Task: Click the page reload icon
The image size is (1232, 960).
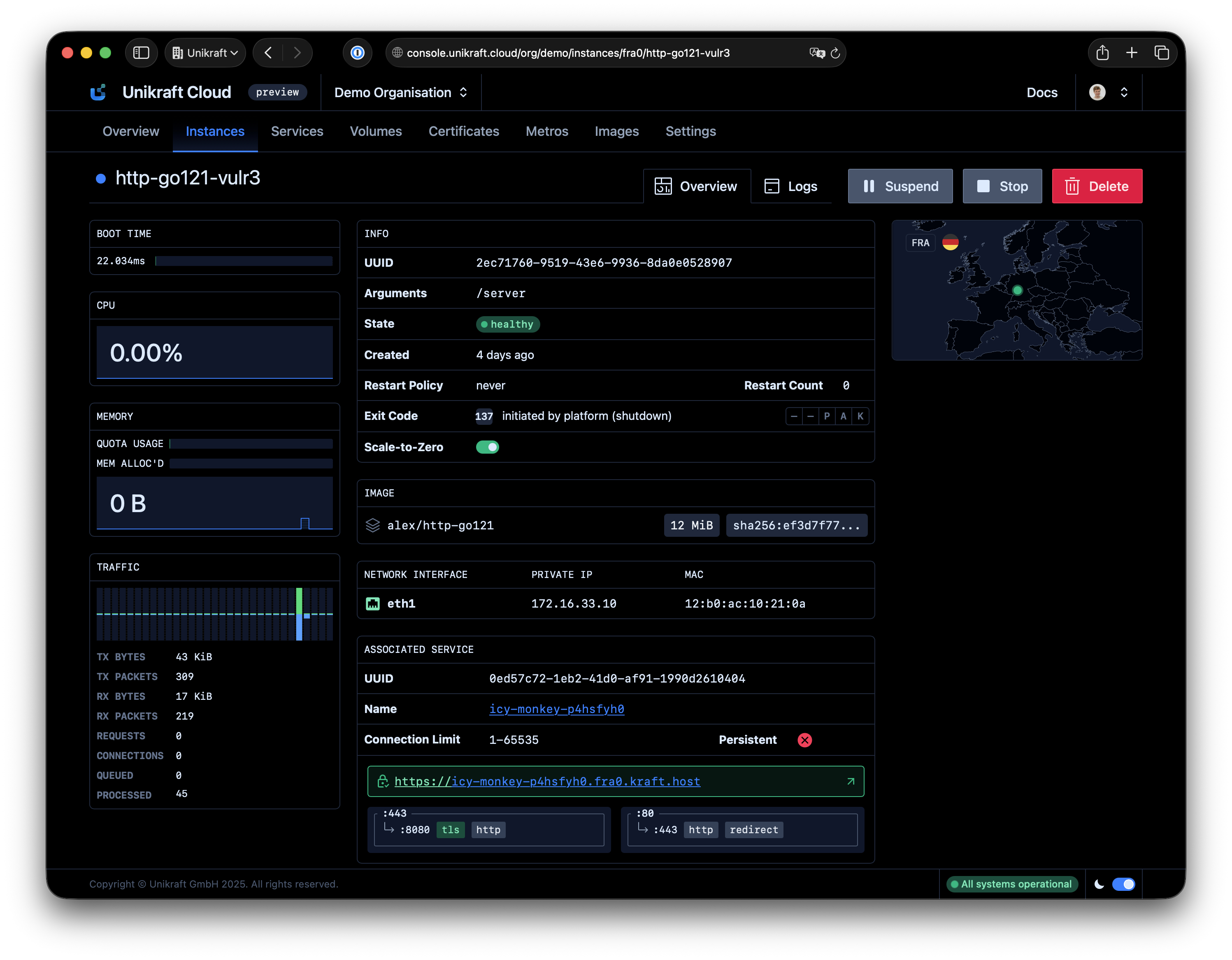Action: click(x=835, y=53)
